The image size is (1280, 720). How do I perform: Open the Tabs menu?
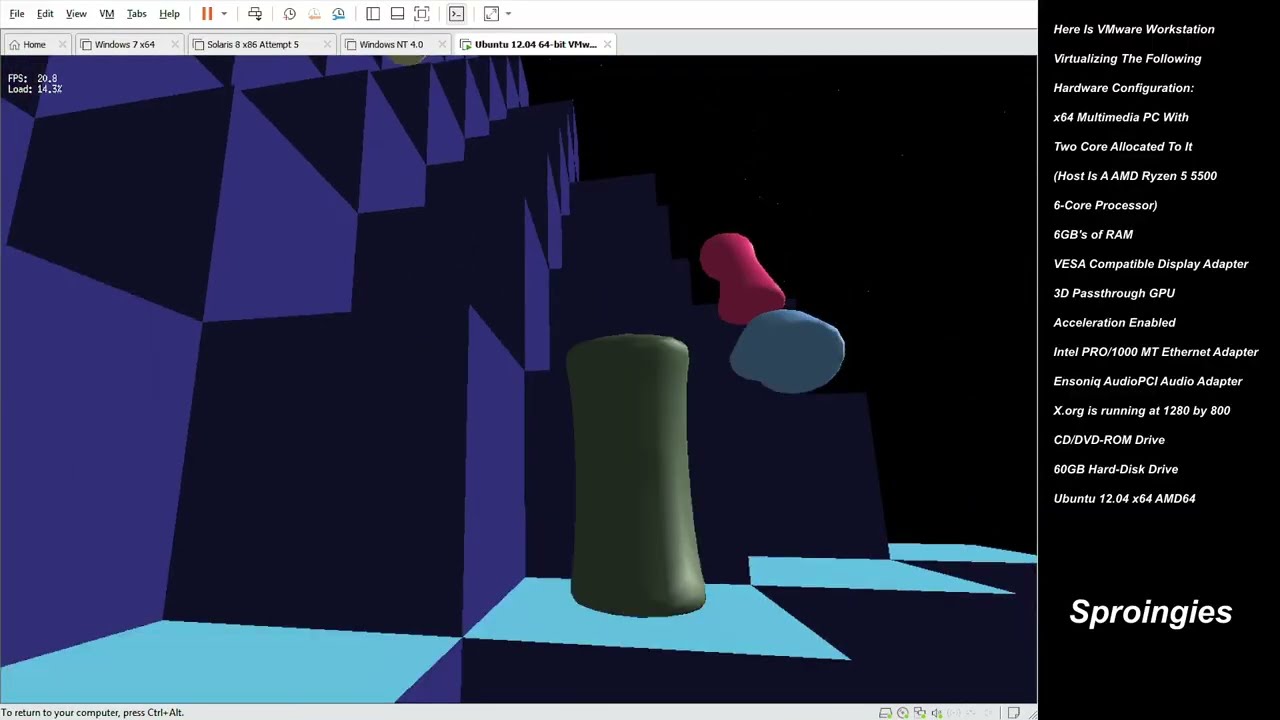click(x=137, y=14)
